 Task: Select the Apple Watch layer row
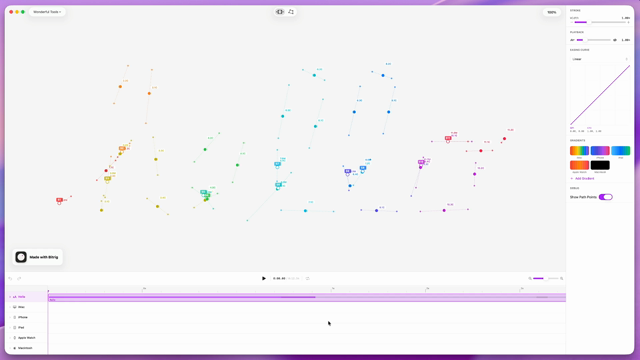point(27,338)
